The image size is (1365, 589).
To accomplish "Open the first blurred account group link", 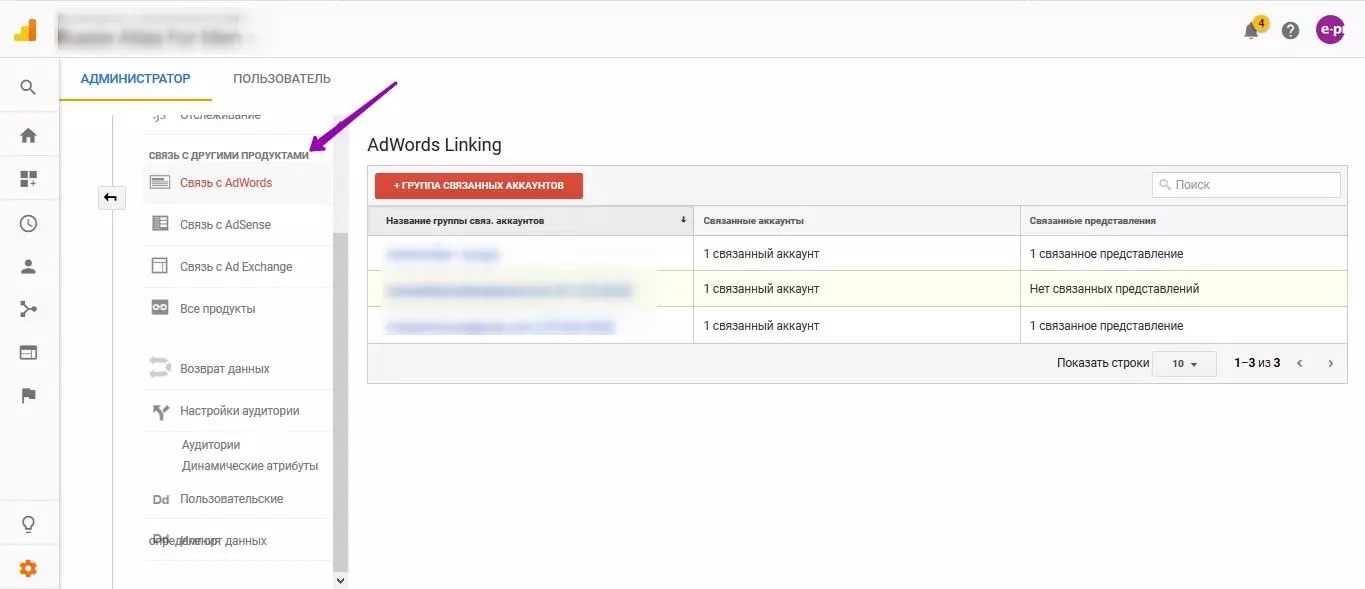I will [x=443, y=254].
